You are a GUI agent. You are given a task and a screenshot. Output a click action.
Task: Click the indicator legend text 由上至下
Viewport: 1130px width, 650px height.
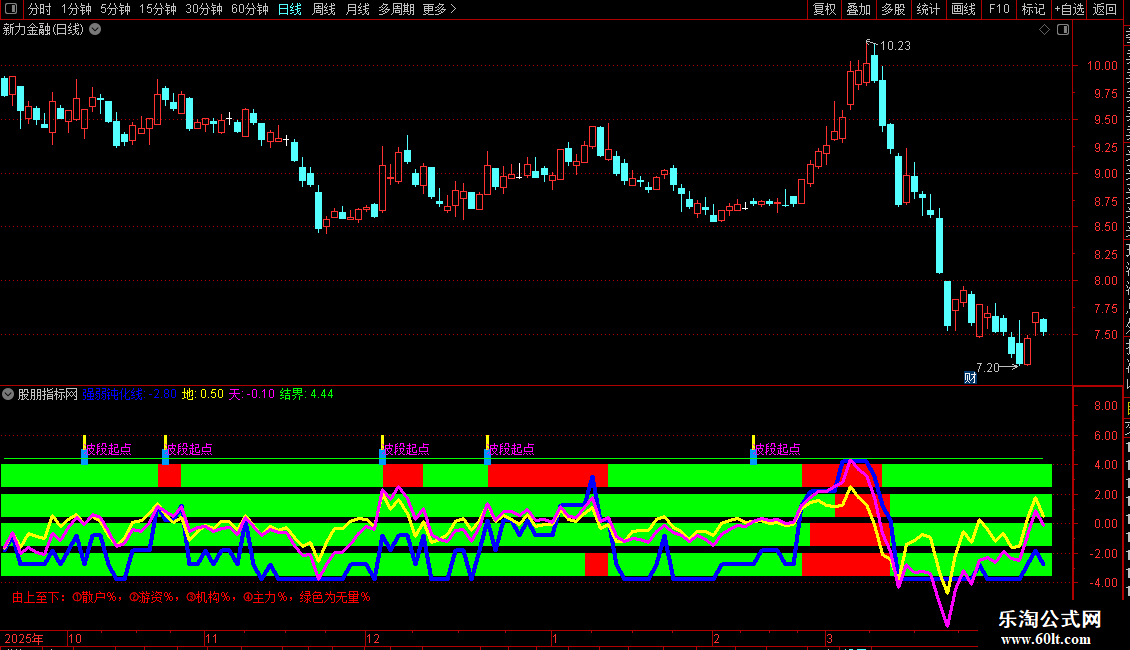coord(191,597)
